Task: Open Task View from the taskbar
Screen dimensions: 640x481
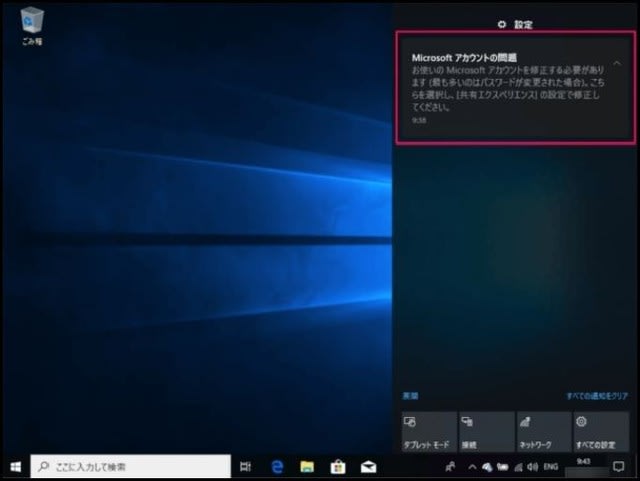Action: point(245,466)
